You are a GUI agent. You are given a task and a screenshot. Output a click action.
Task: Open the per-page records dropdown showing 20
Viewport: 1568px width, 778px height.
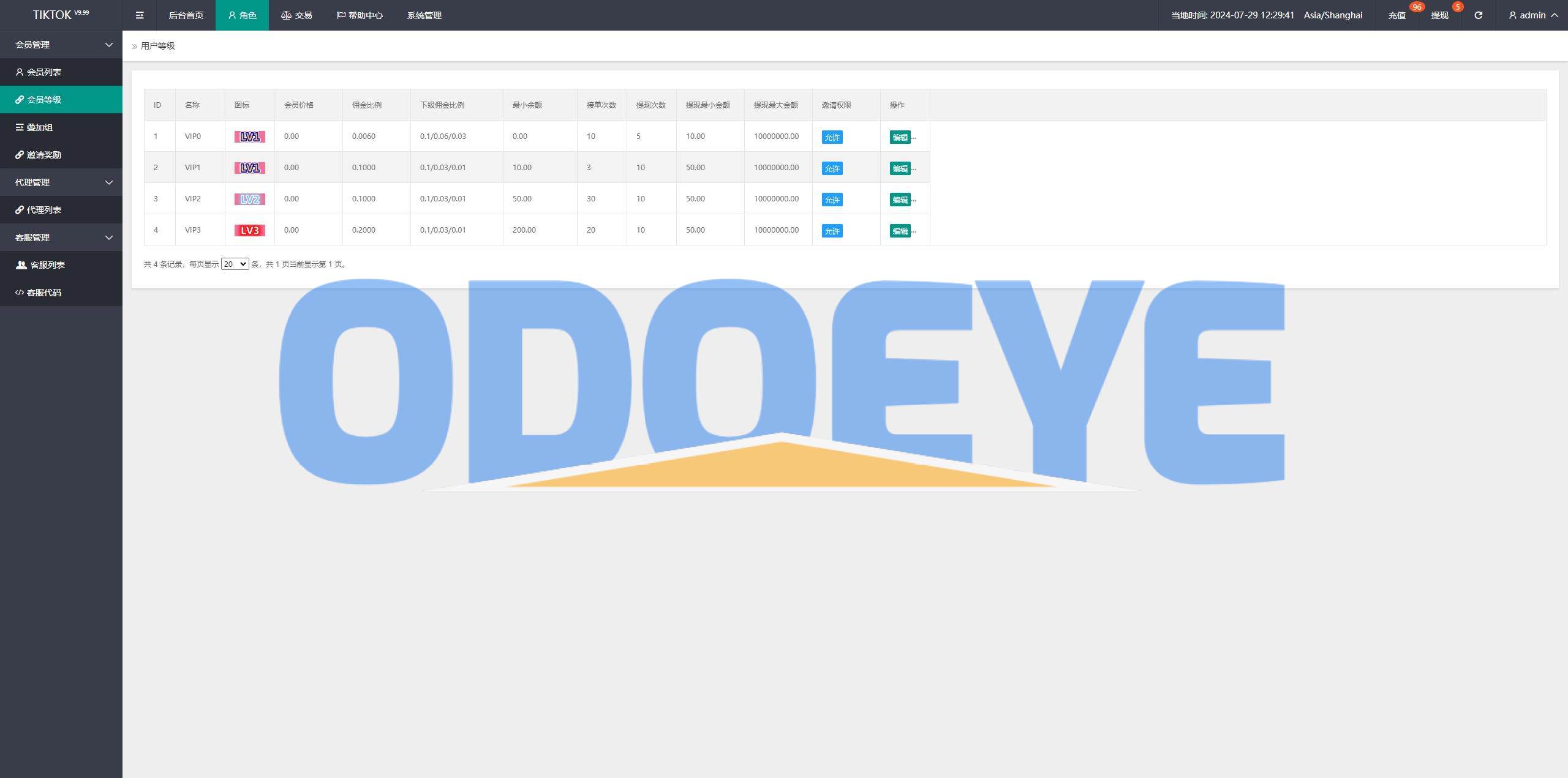pos(235,264)
